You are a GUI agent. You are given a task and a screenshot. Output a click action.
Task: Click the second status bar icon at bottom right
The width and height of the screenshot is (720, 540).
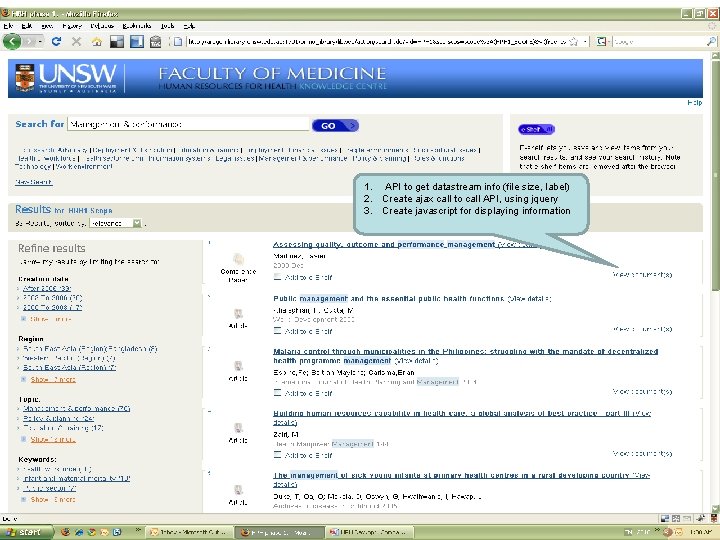point(676,518)
